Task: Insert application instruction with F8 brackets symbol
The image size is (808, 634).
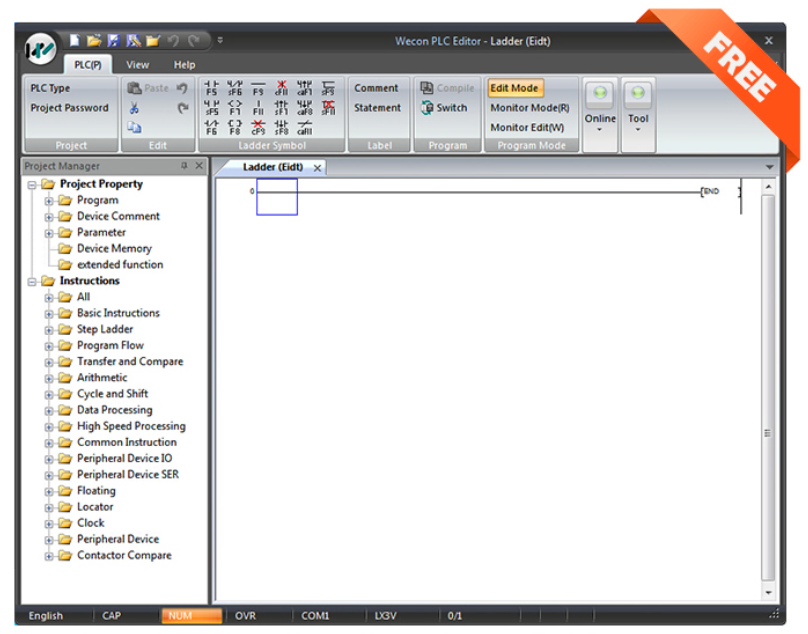Action: click(x=234, y=127)
